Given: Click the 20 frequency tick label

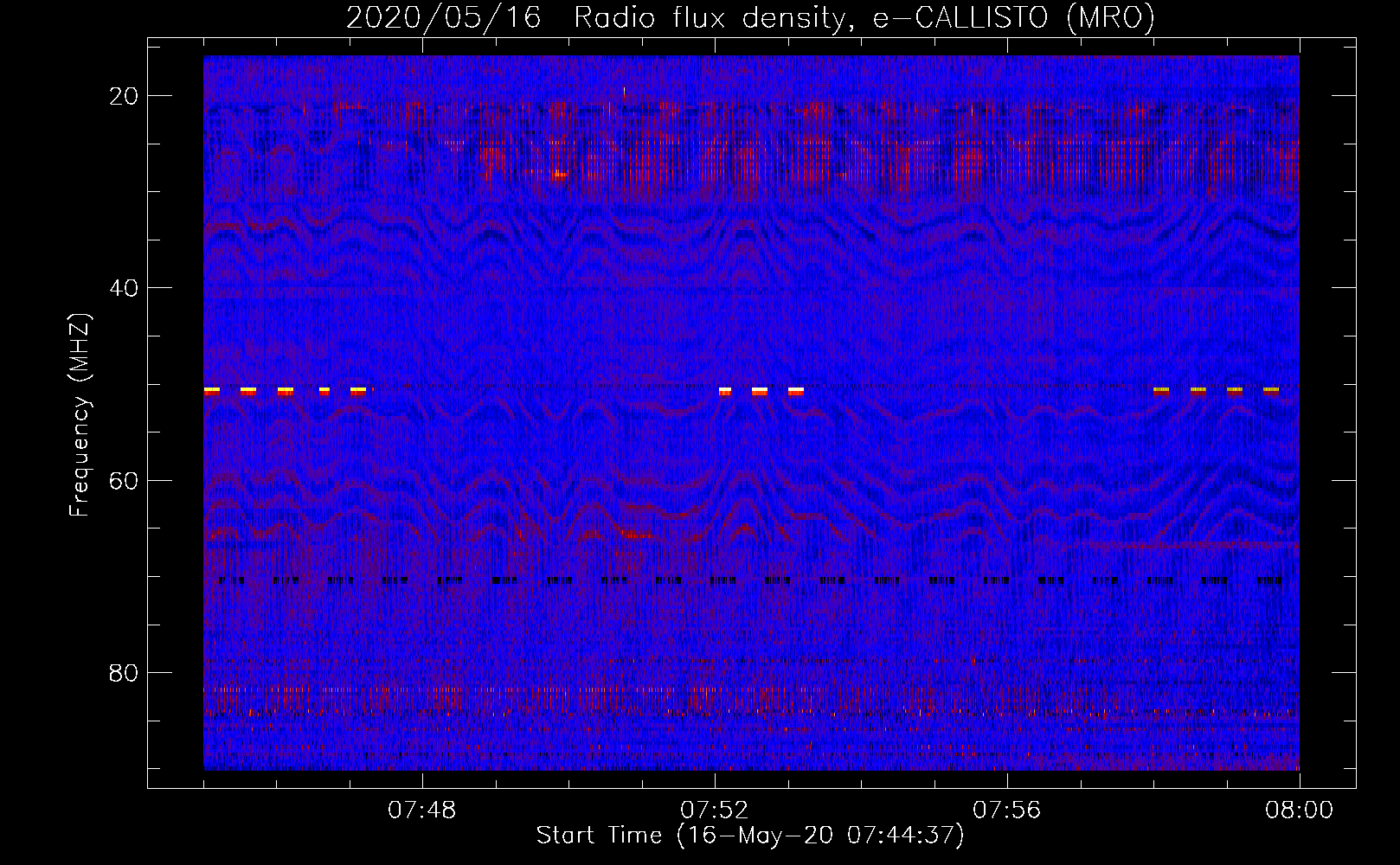Looking at the screenshot, I should (x=125, y=96).
